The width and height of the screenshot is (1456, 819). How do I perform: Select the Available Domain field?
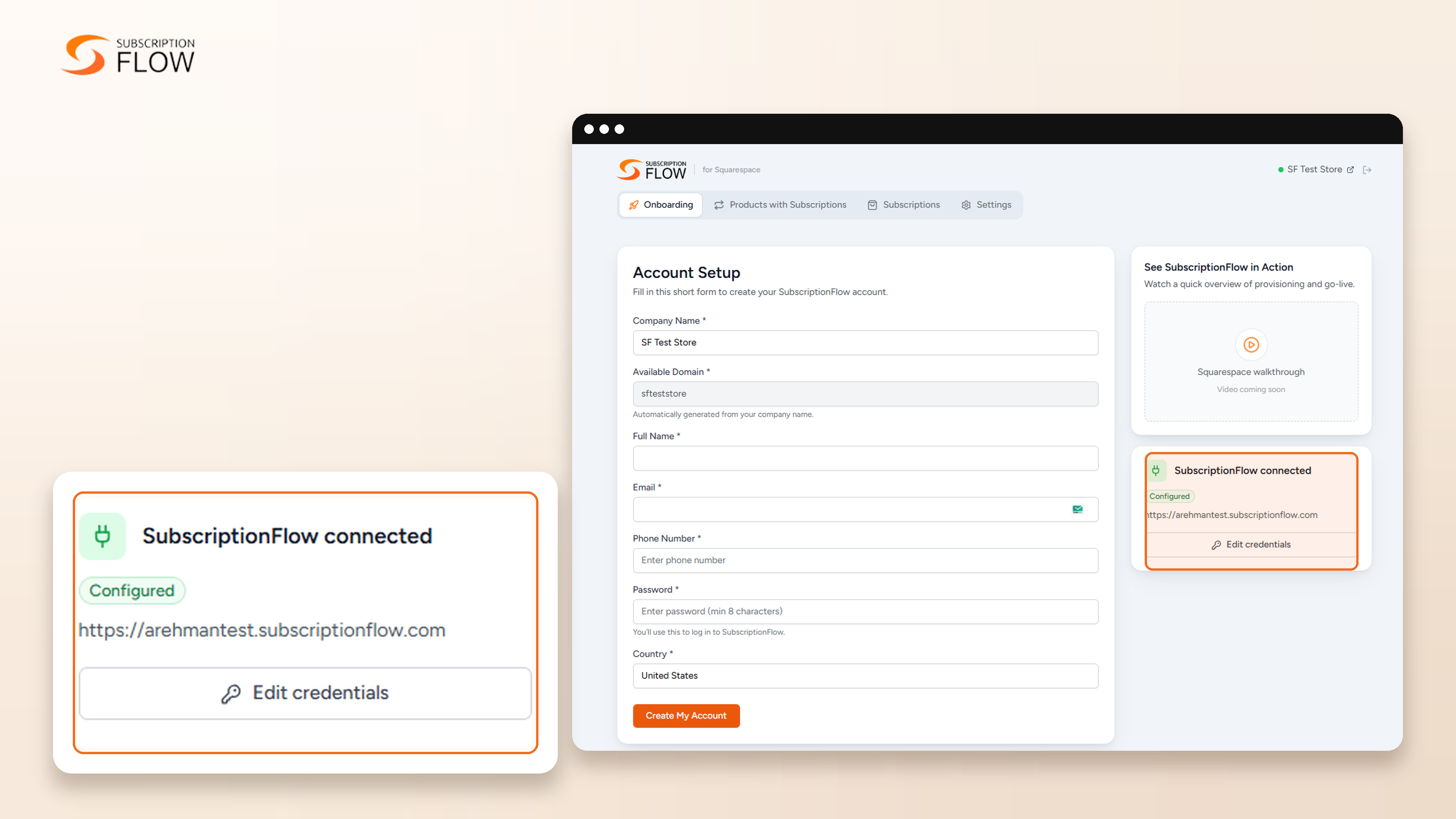(x=865, y=394)
